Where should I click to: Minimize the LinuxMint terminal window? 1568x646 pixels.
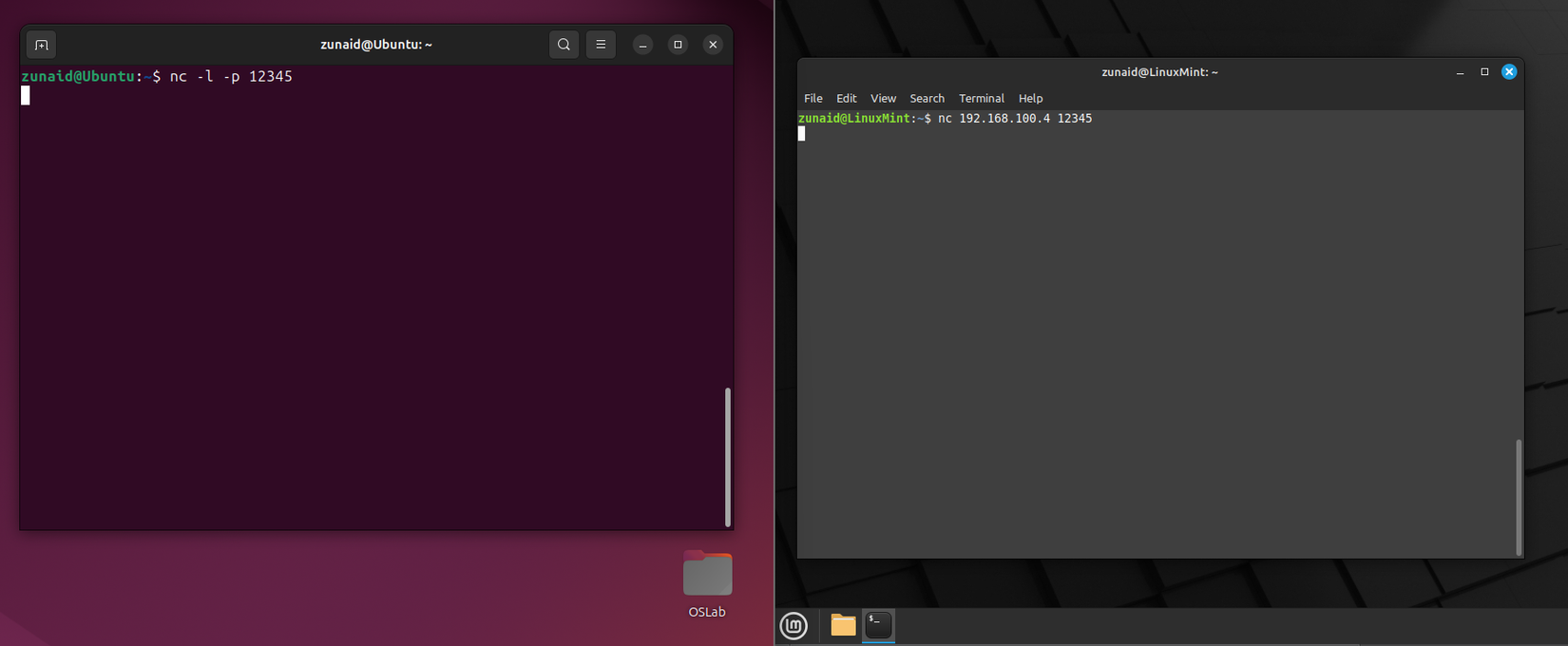pyautogui.click(x=1460, y=72)
